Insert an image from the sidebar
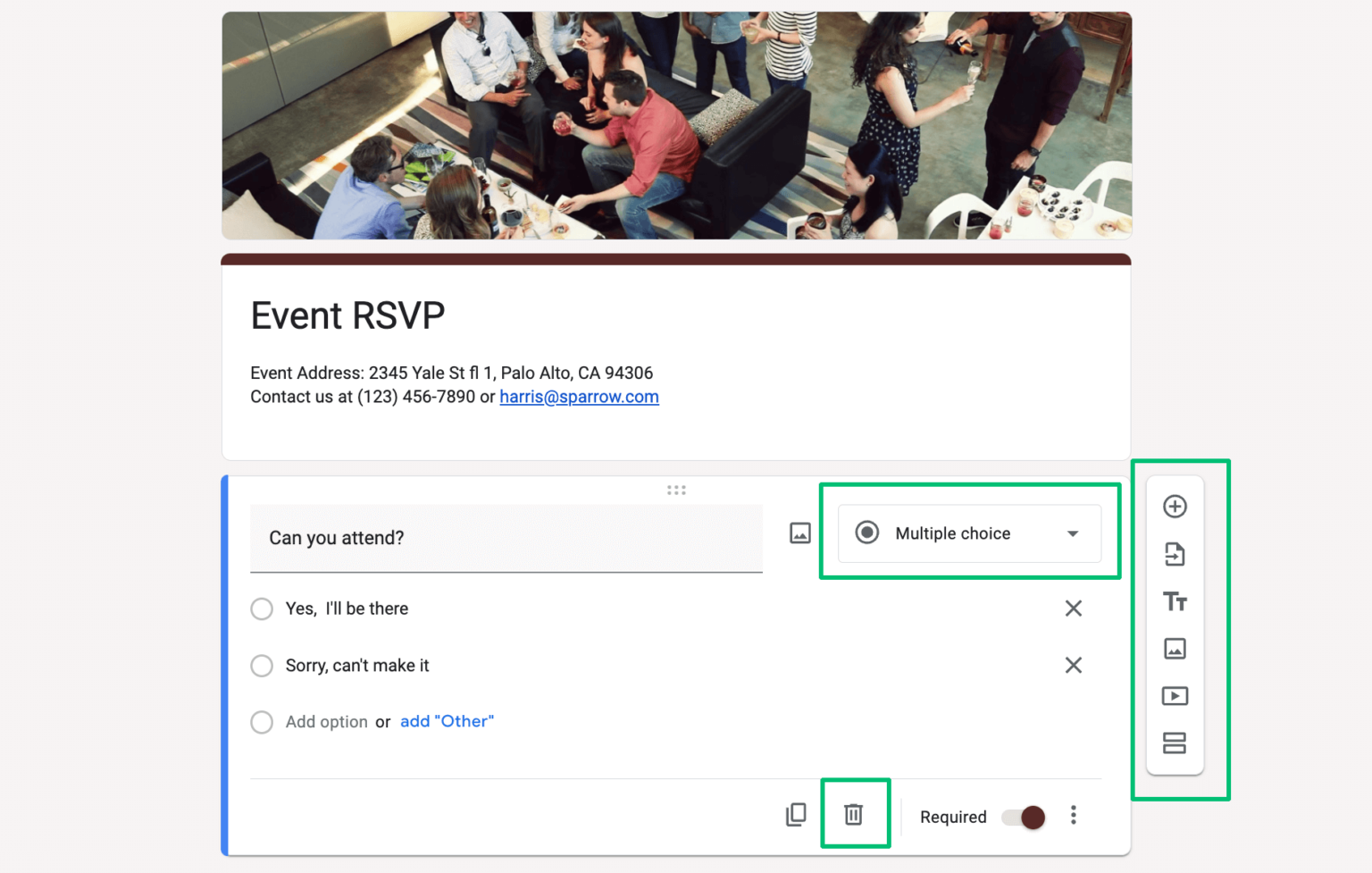The width and height of the screenshot is (1372, 873). pyautogui.click(x=1175, y=649)
